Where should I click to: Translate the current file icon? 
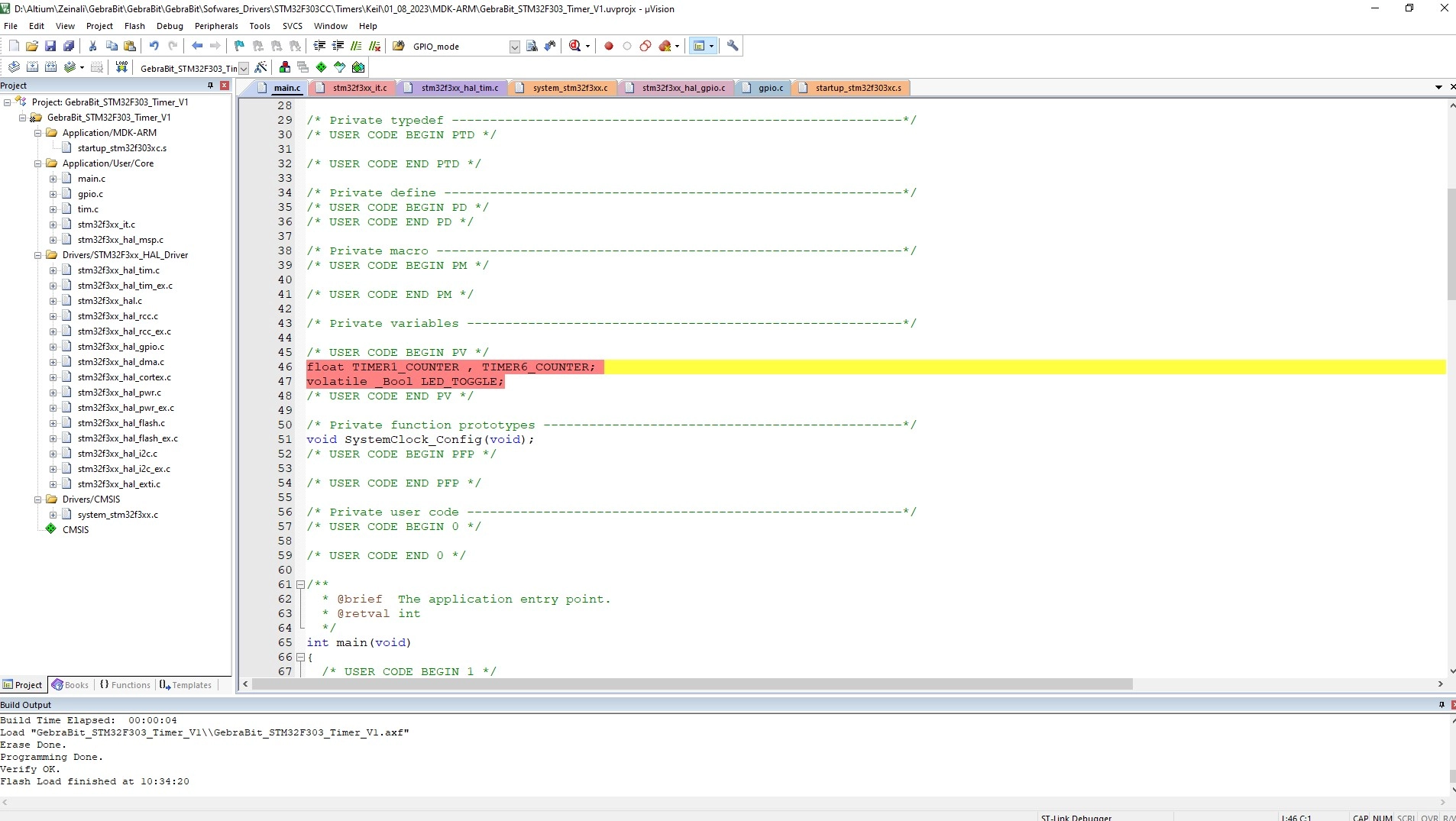click(14, 67)
